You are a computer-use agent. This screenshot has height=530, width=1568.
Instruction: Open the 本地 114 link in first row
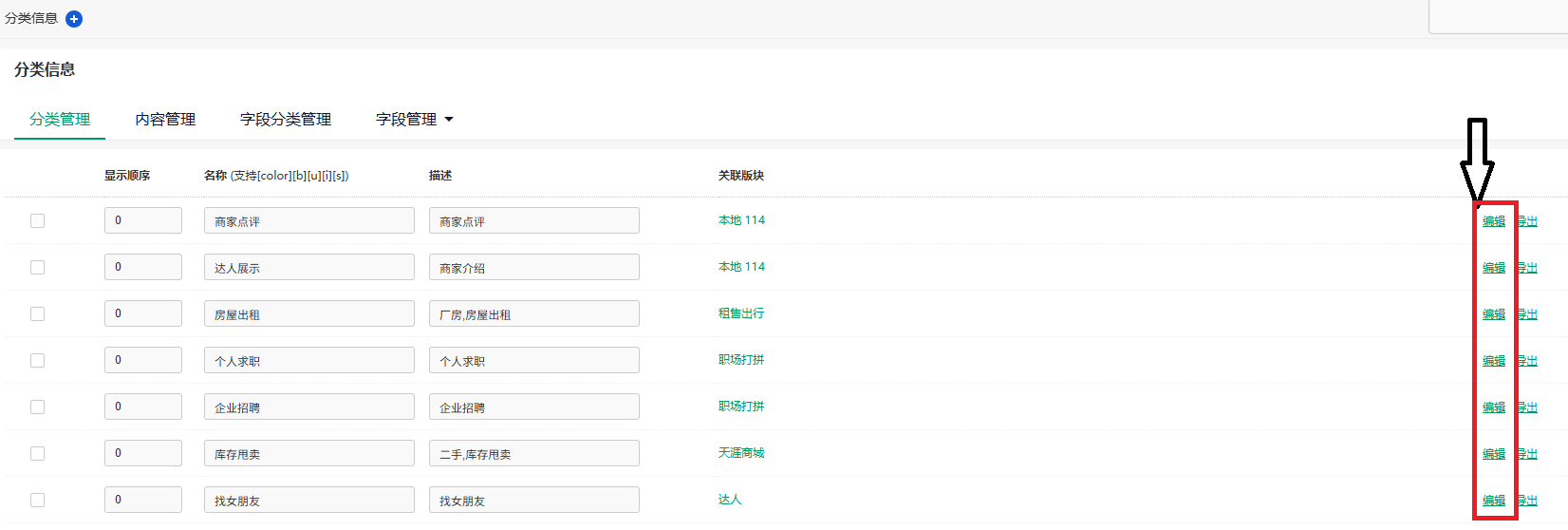tap(741, 220)
